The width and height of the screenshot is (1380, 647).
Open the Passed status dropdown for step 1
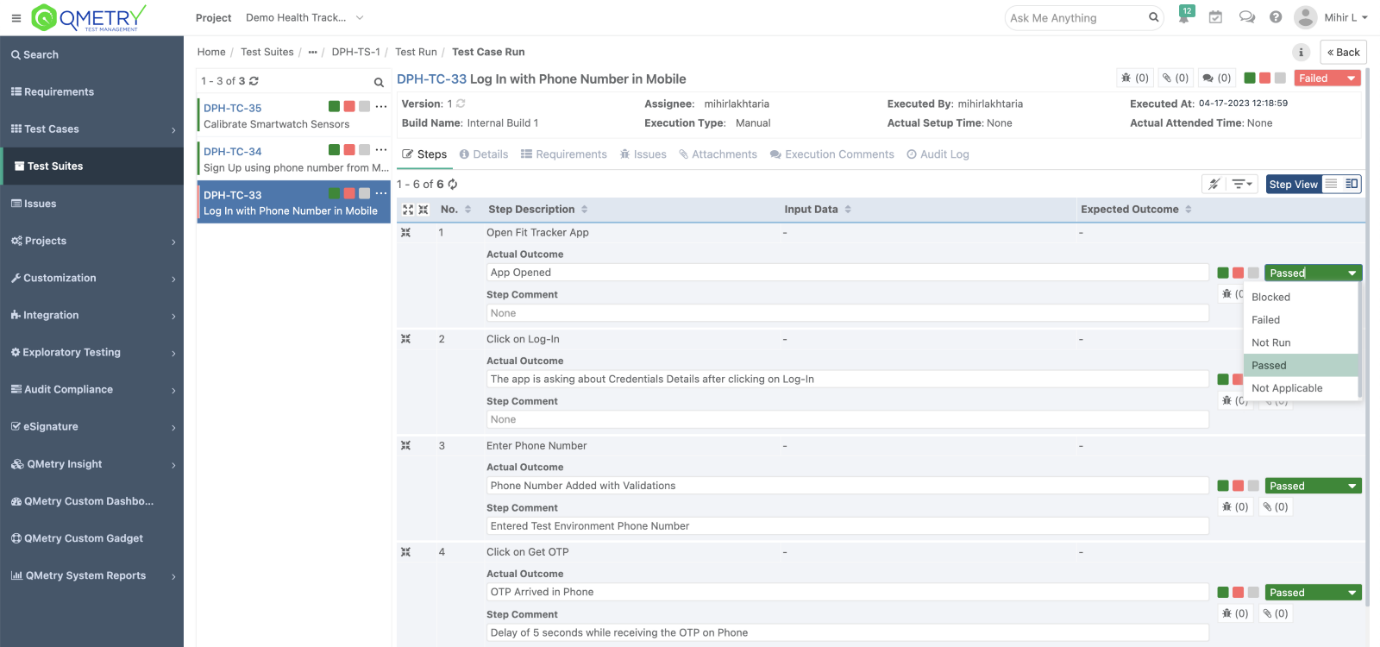coord(1313,273)
